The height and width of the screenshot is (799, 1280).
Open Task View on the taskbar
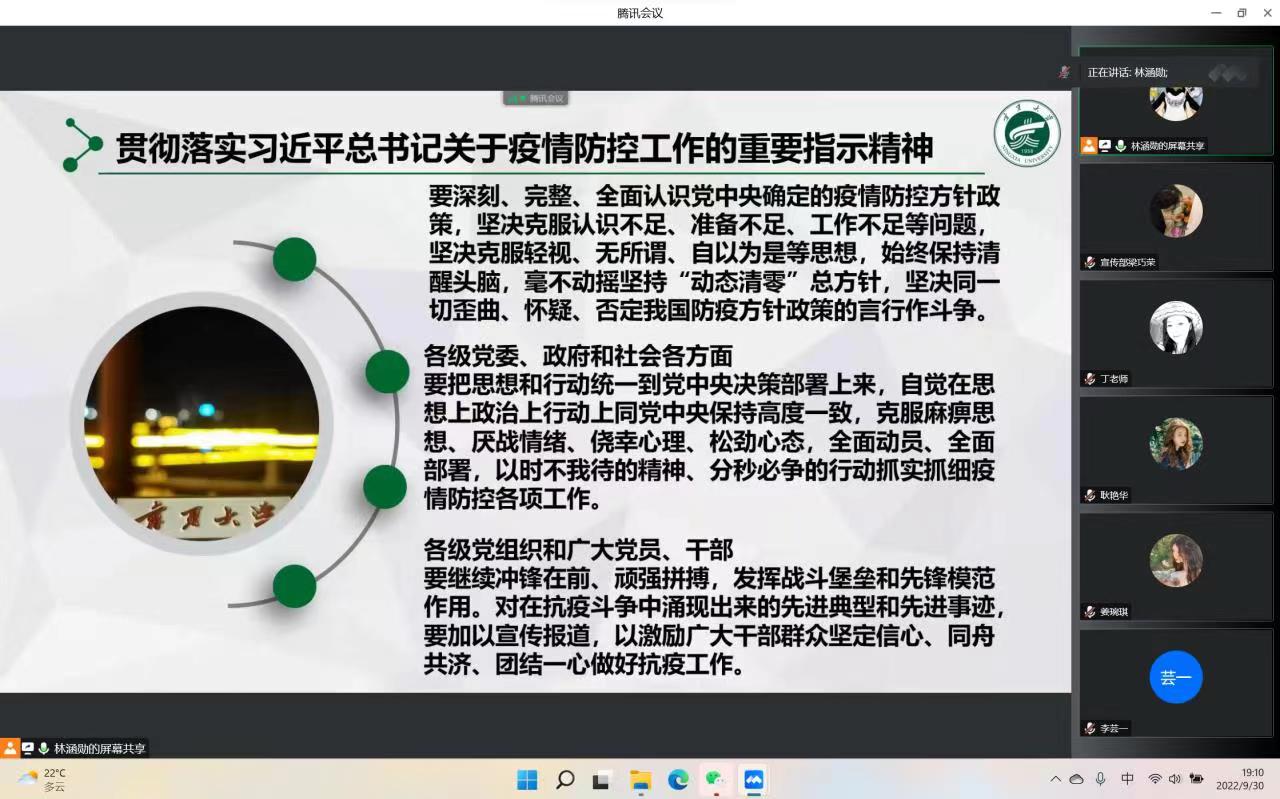(x=602, y=780)
